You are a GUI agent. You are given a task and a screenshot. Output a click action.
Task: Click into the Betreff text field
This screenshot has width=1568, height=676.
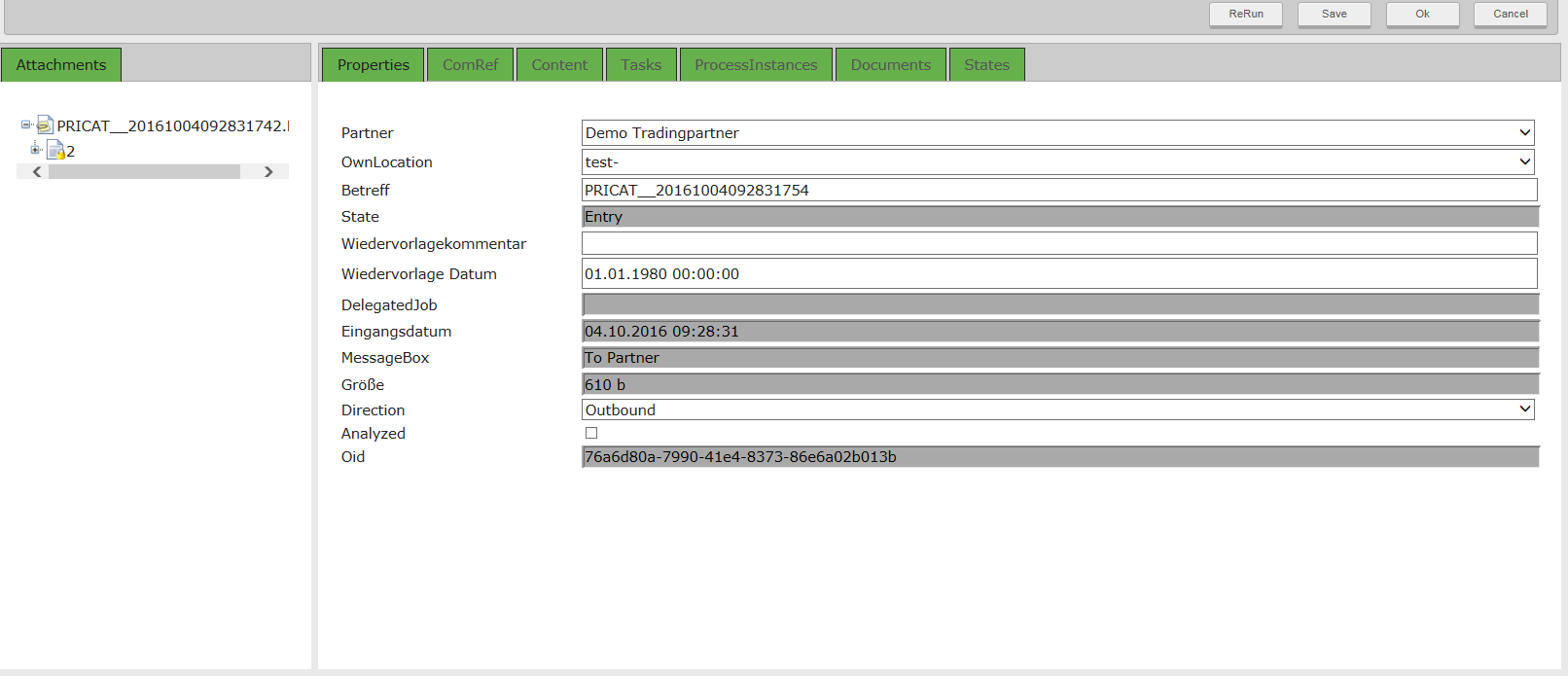click(1058, 190)
